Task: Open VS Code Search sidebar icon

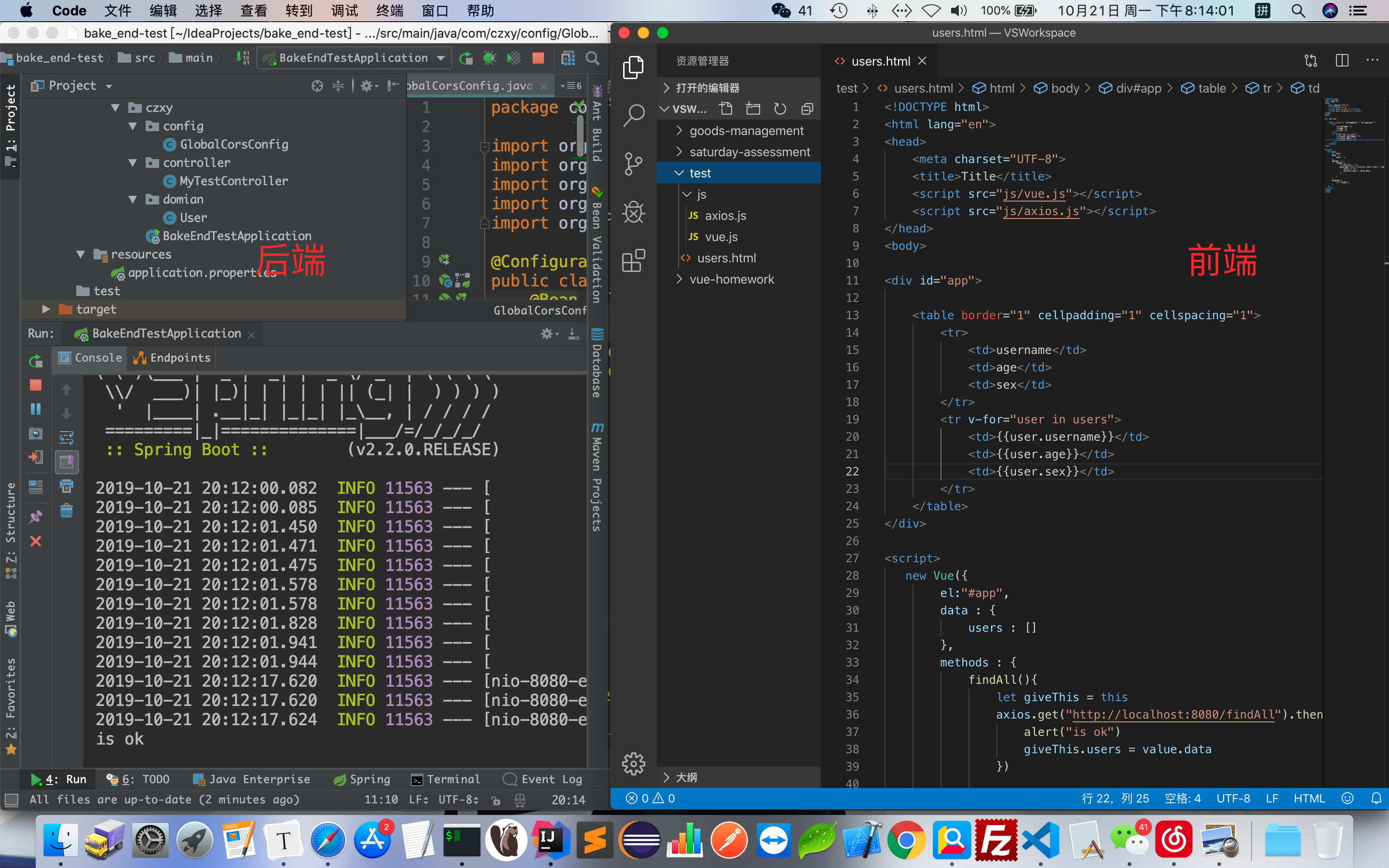Action: click(x=634, y=115)
